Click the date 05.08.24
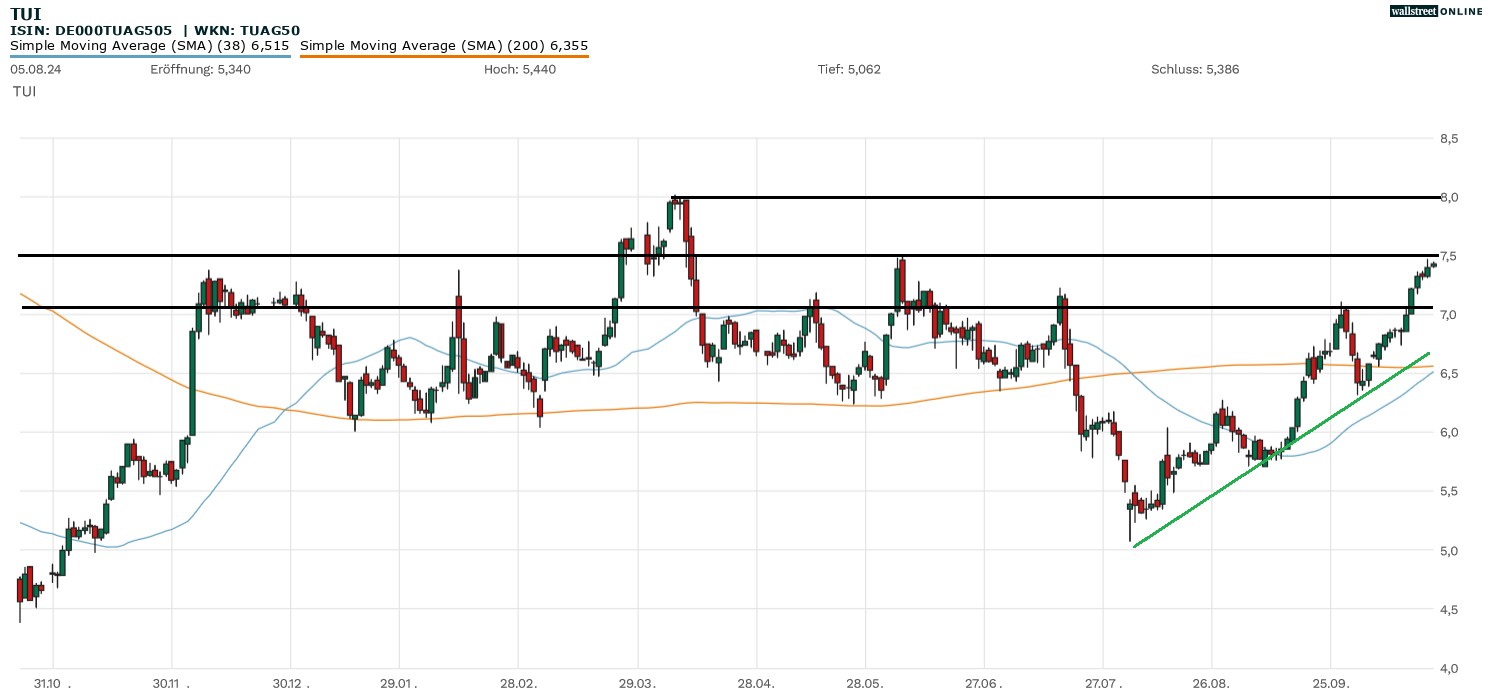1490x689 pixels. [x=34, y=69]
